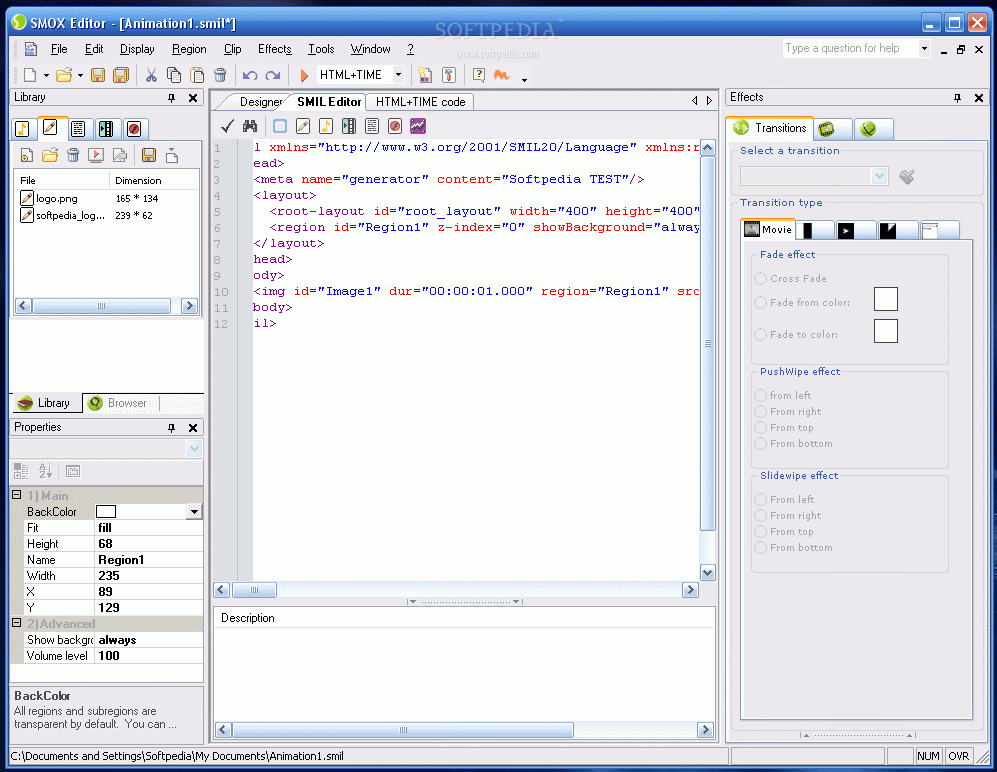Select PushWipe from left option

pyautogui.click(x=760, y=396)
